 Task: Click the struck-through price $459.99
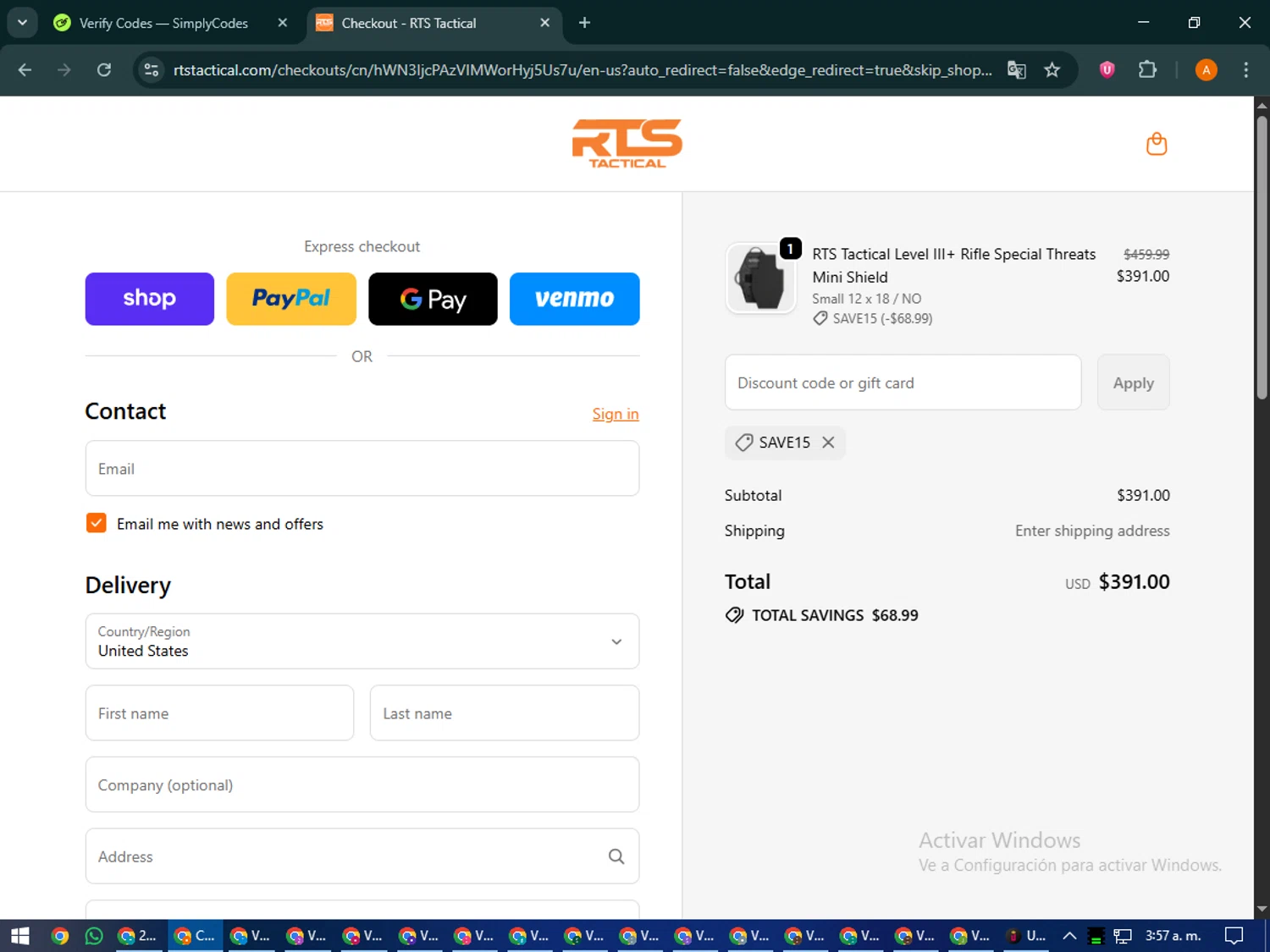point(1146,254)
